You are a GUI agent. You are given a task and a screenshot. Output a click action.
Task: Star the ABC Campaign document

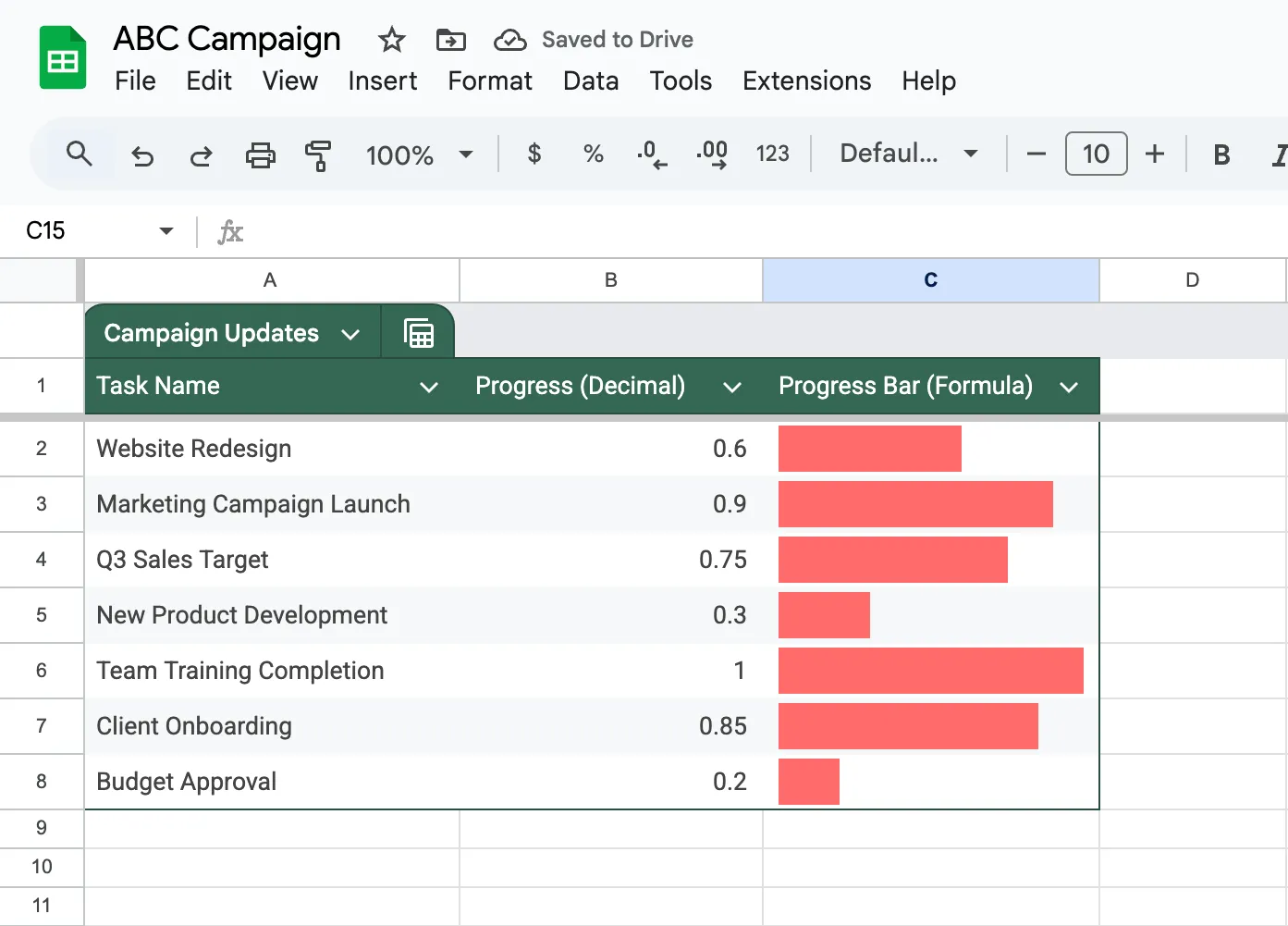(392, 40)
